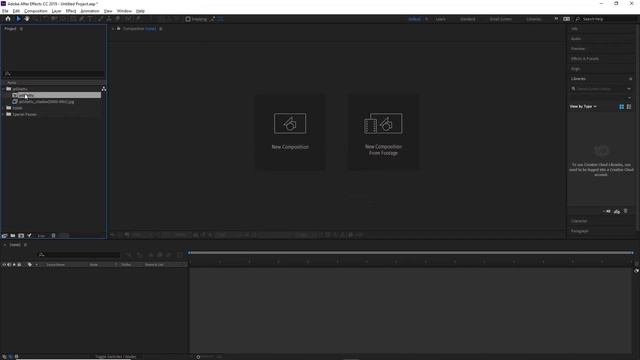Click the Source Name column header
This screenshot has height=360, width=640.
coord(56,265)
